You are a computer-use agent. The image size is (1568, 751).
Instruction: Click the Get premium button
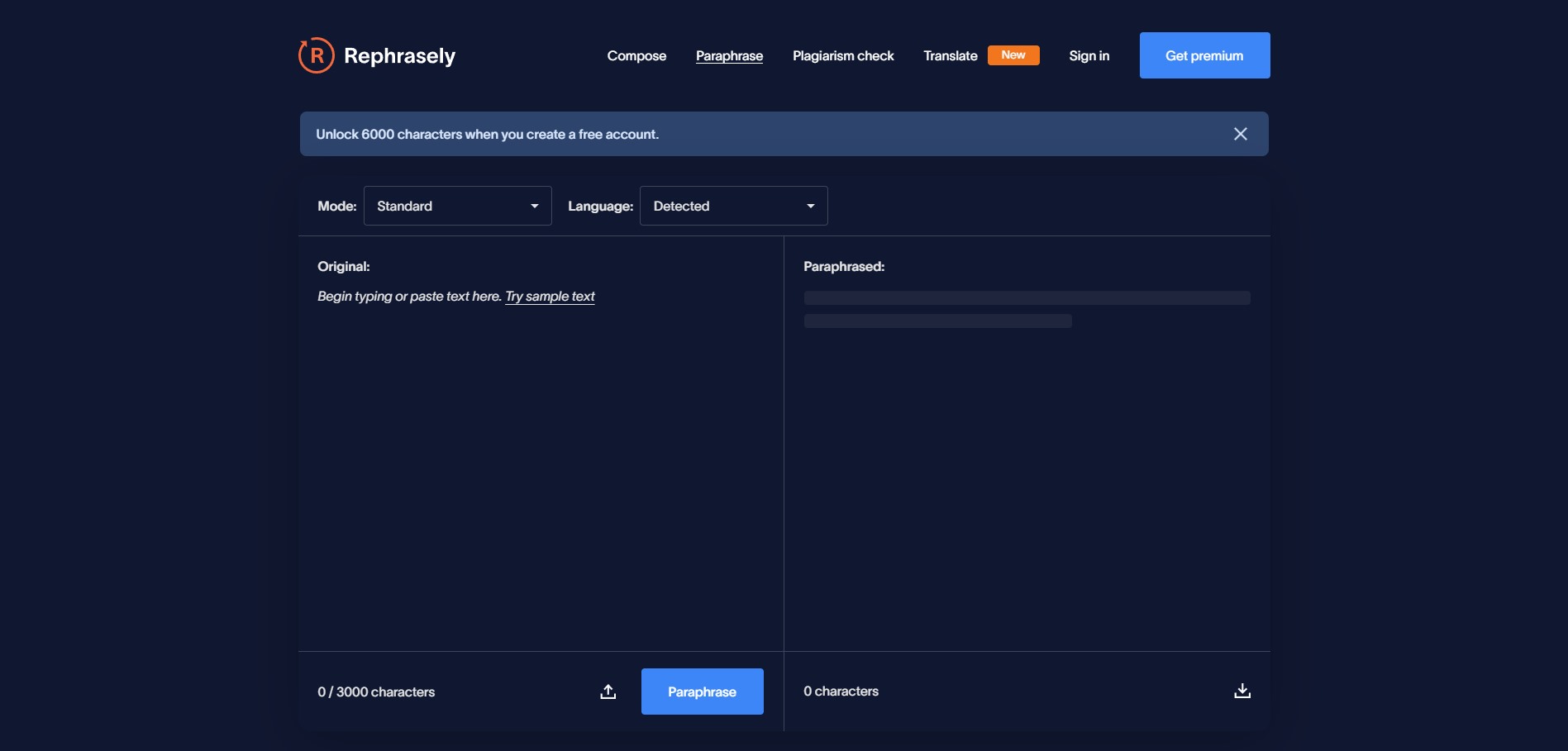[x=1204, y=55]
